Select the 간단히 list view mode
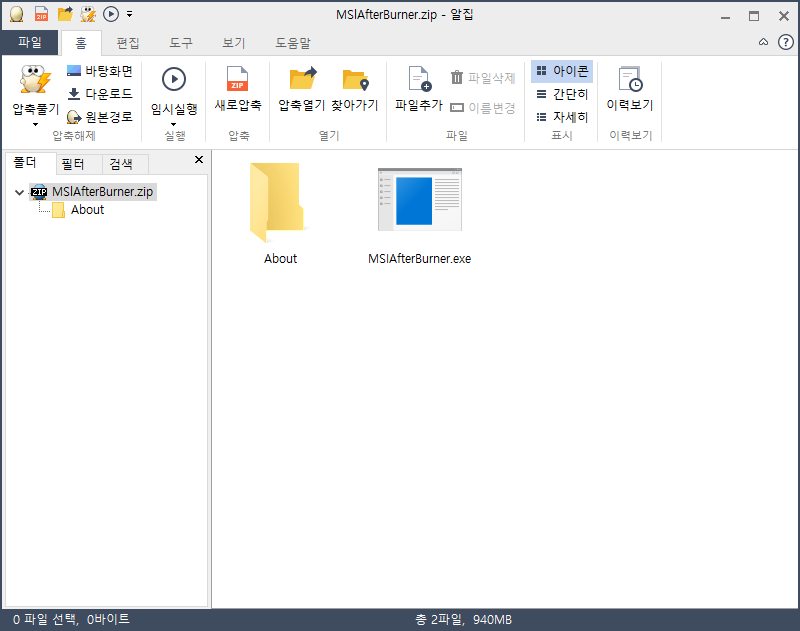 click(562, 94)
